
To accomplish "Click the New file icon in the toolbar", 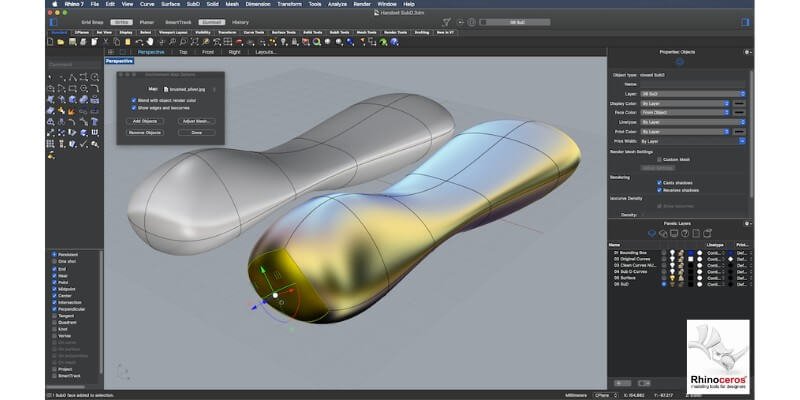I will pyautogui.click(x=52, y=42).
